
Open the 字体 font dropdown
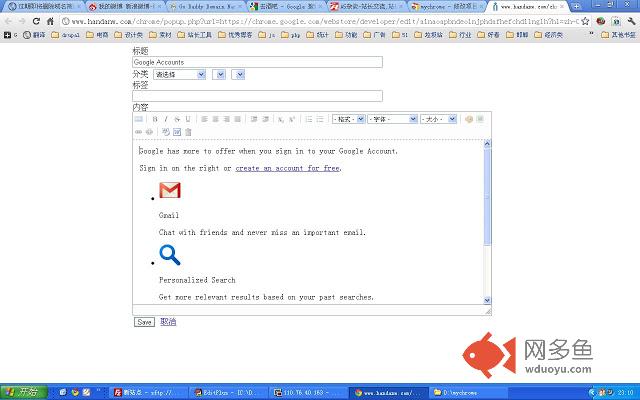[x=392, y=119]
